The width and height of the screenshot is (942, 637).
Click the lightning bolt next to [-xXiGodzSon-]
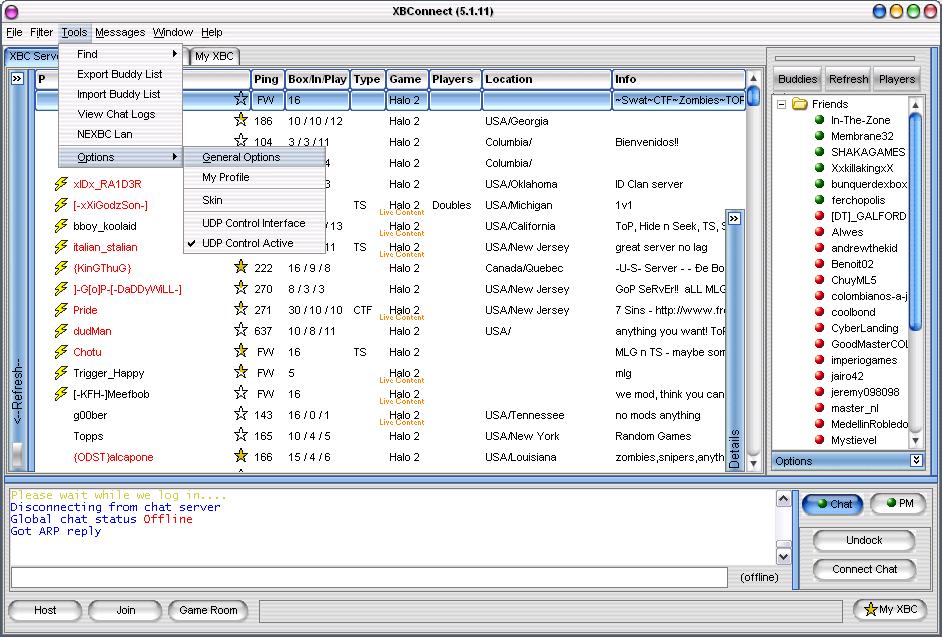click(x=61, y=205)
